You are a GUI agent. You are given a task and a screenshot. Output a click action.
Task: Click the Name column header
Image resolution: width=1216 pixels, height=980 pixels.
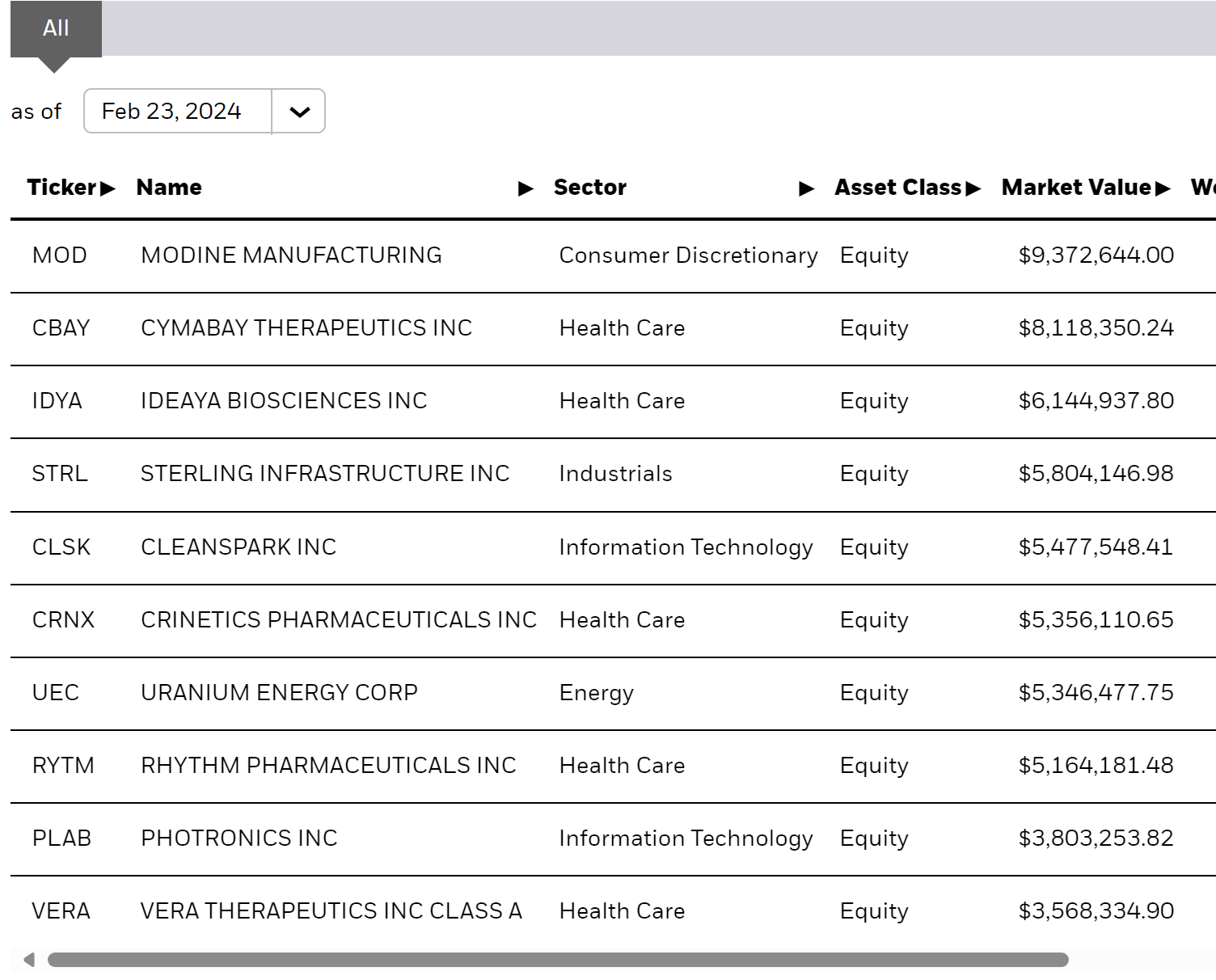tap(169, 188)
